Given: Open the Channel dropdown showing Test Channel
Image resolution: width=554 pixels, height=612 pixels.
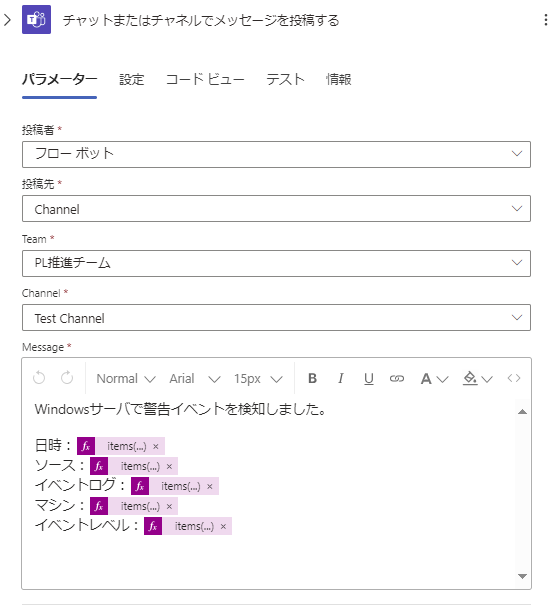Looking at the screenshot, I should pyautogui.click(x=276, y=318).
